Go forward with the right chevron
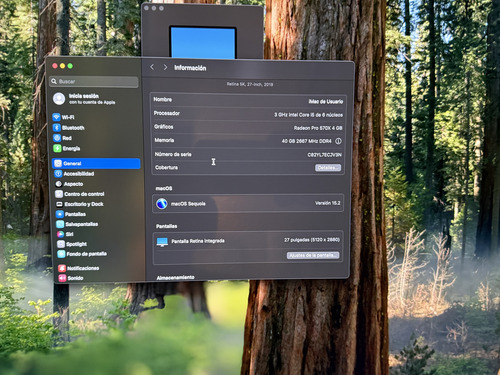This screenshot has height=375, width=500. click(x=165, y=67)
